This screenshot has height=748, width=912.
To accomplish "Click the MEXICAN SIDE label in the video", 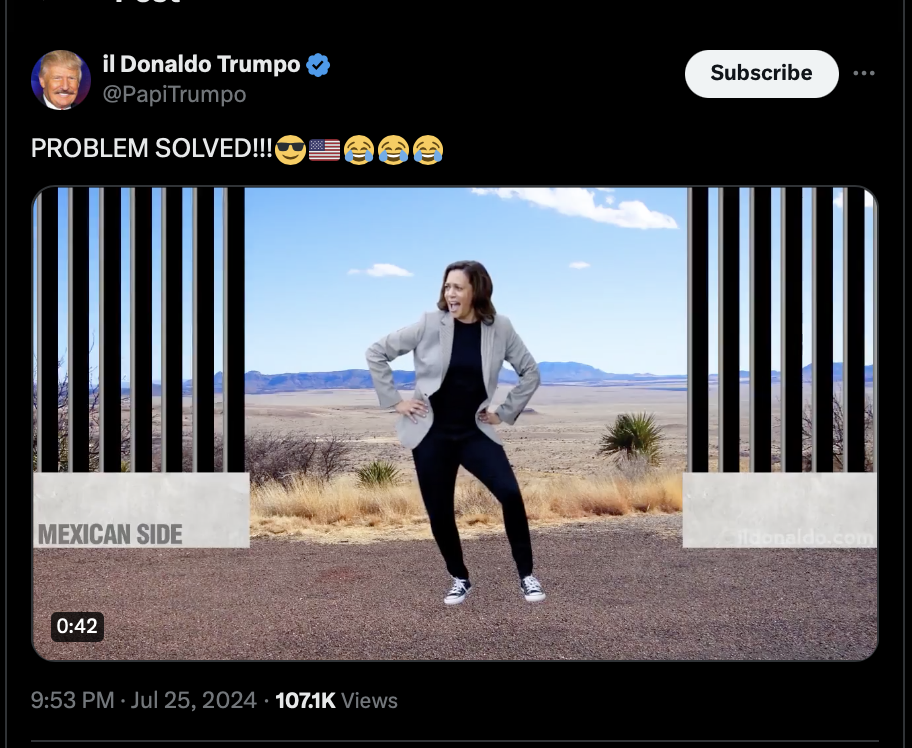I will [x=111, y=534].
